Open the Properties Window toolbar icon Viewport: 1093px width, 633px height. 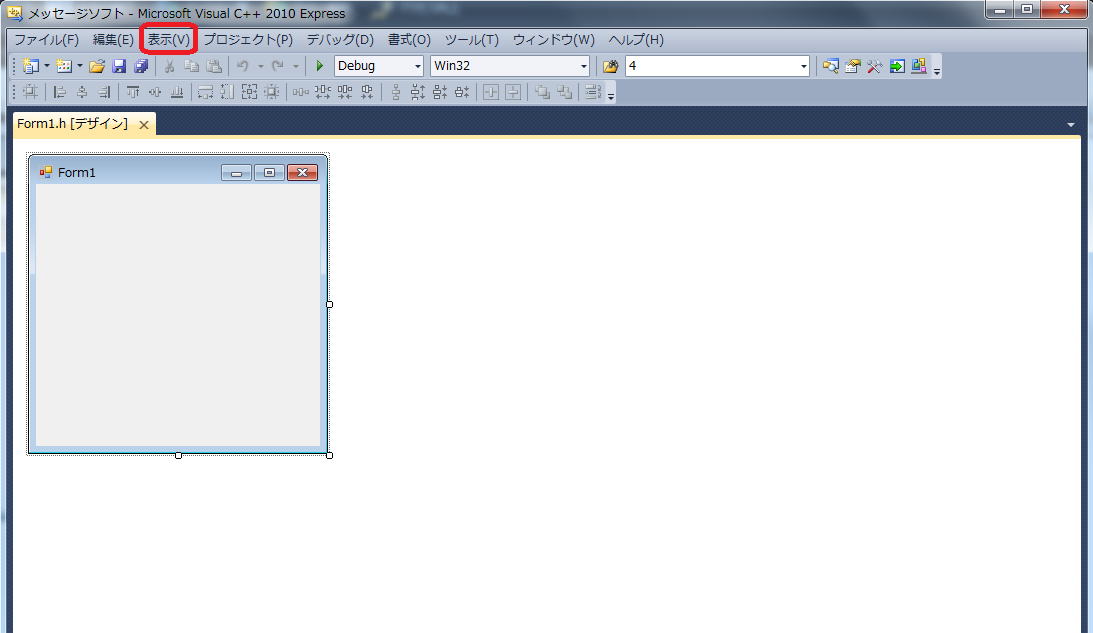853,66
